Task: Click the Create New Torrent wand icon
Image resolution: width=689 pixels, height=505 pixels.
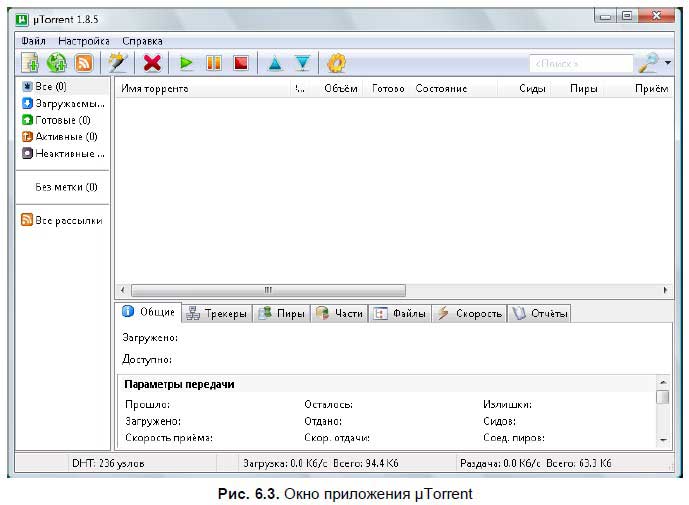Action: pyautogui.click(x=118, y=63)
